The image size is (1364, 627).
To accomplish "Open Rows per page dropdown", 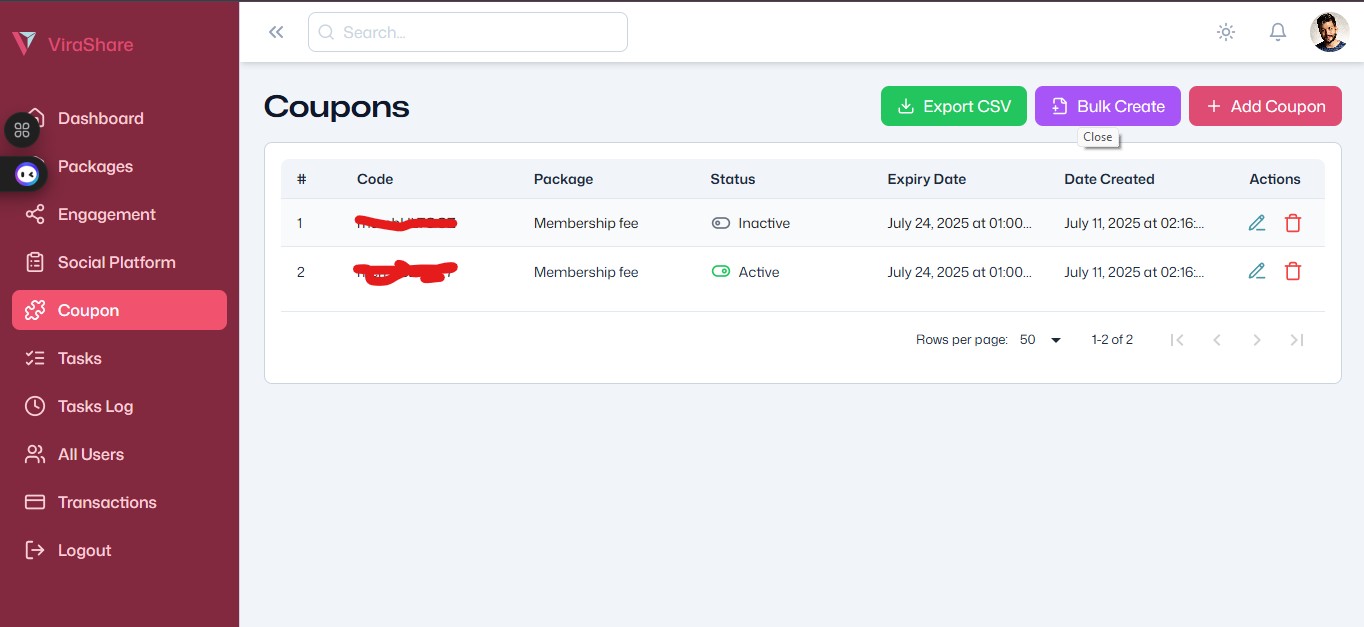I will (1041, 340).
